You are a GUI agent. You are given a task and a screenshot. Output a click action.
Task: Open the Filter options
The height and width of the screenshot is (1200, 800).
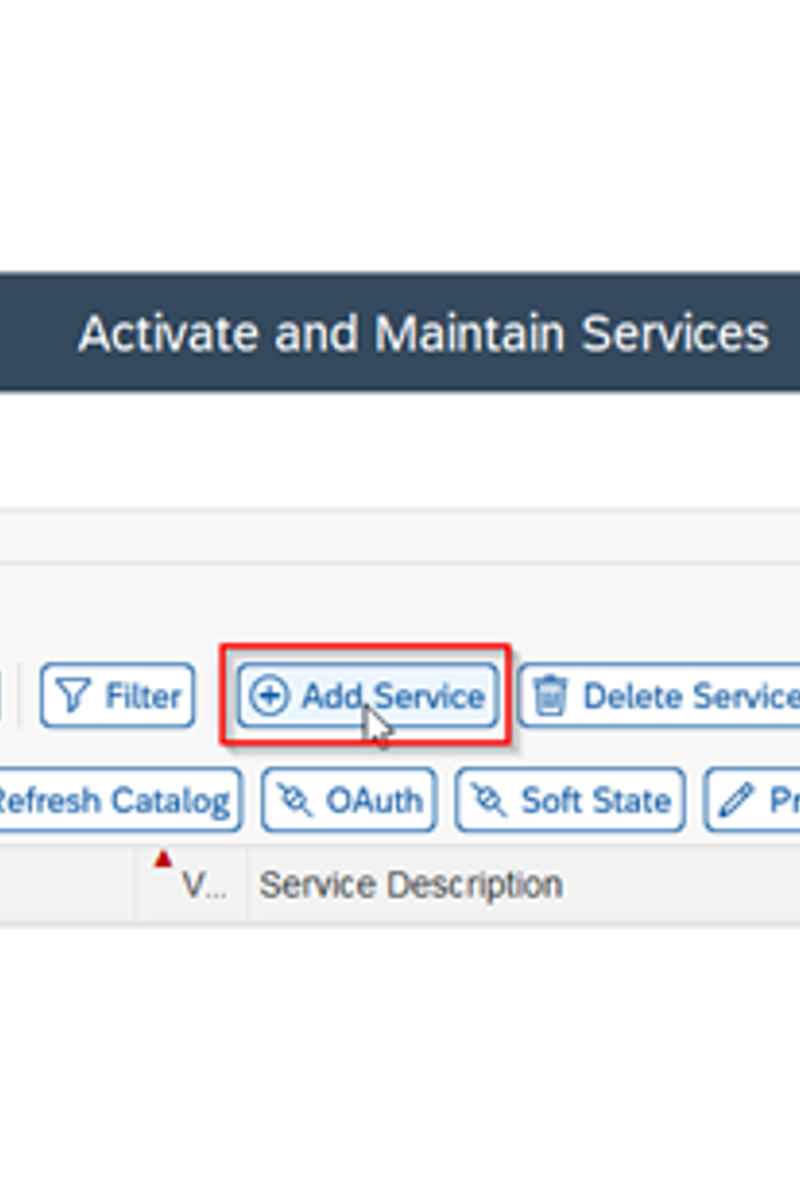[x=117, y=695]
